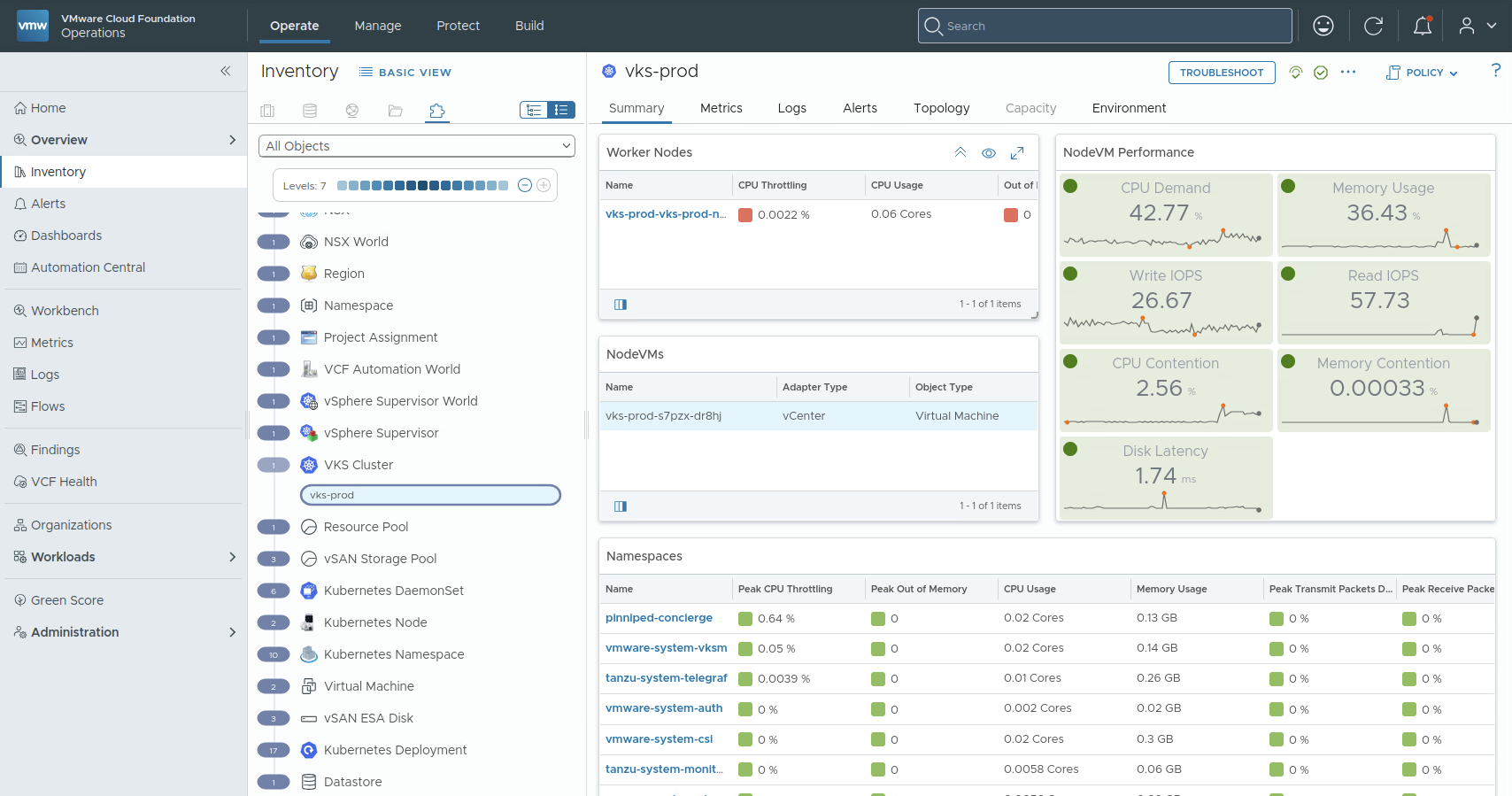Image resolution: width=1512 pixels, height=796 pixels.
Task: Click the levels color bar
Action: [x=423, y=185]
